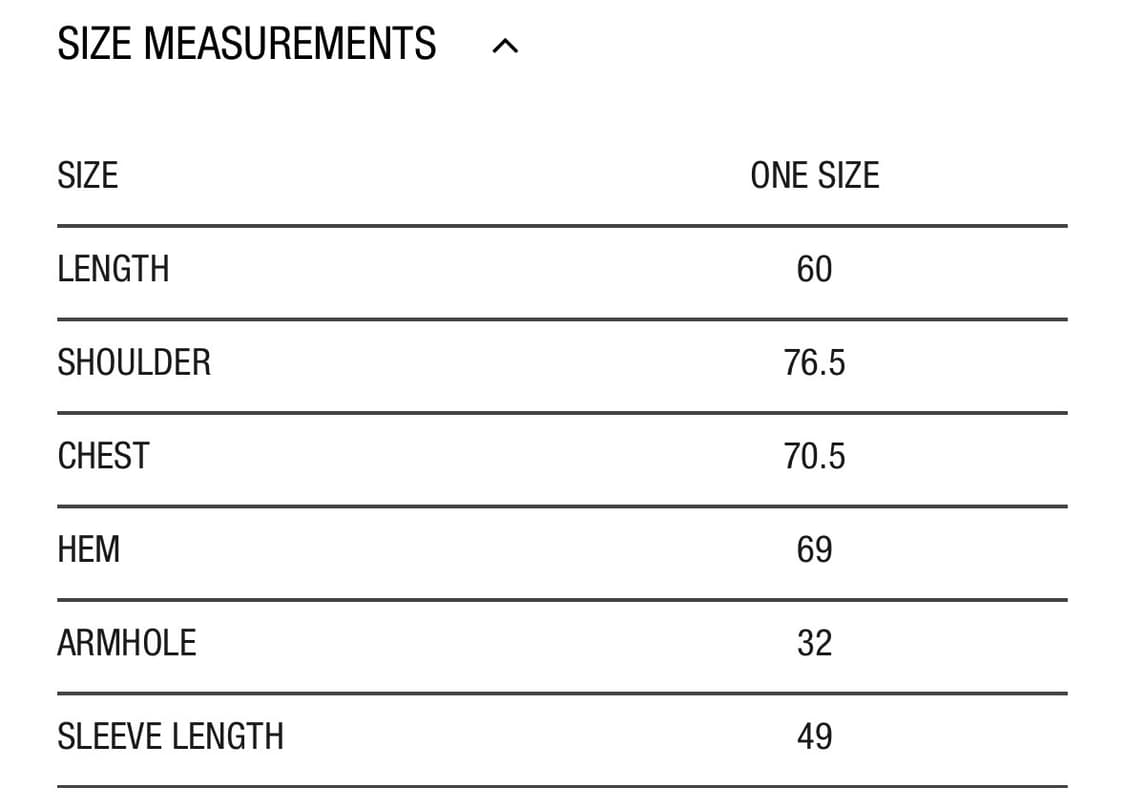
Task: Select the ARMHOLE row label
Action: [127, 642]
